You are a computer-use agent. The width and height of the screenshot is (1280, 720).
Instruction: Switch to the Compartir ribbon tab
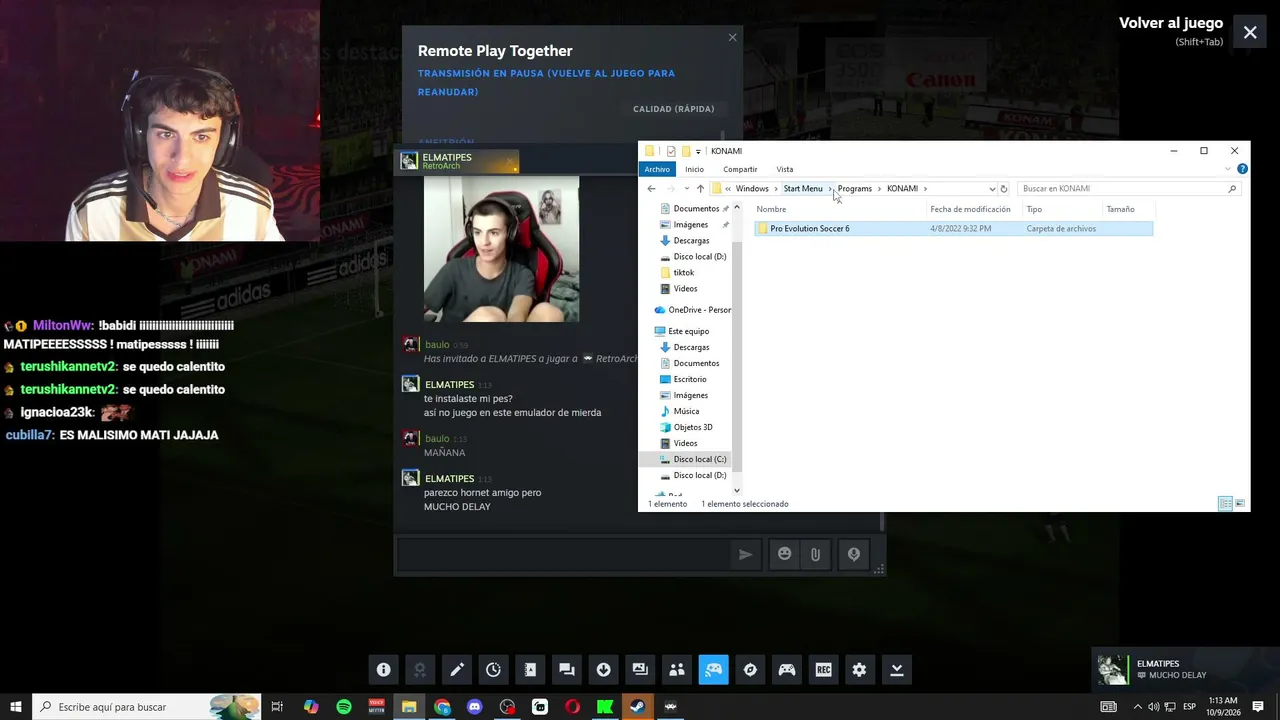(740, 169)
